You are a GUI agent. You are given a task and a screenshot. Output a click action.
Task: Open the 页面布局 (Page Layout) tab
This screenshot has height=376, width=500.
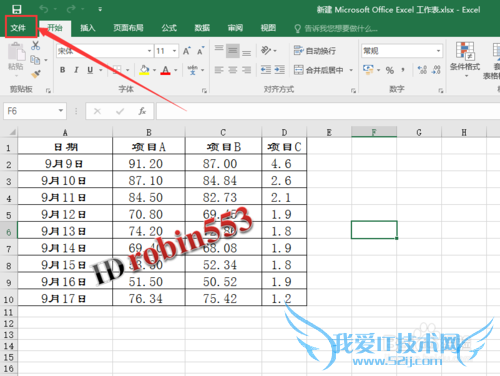click(128, 28)
